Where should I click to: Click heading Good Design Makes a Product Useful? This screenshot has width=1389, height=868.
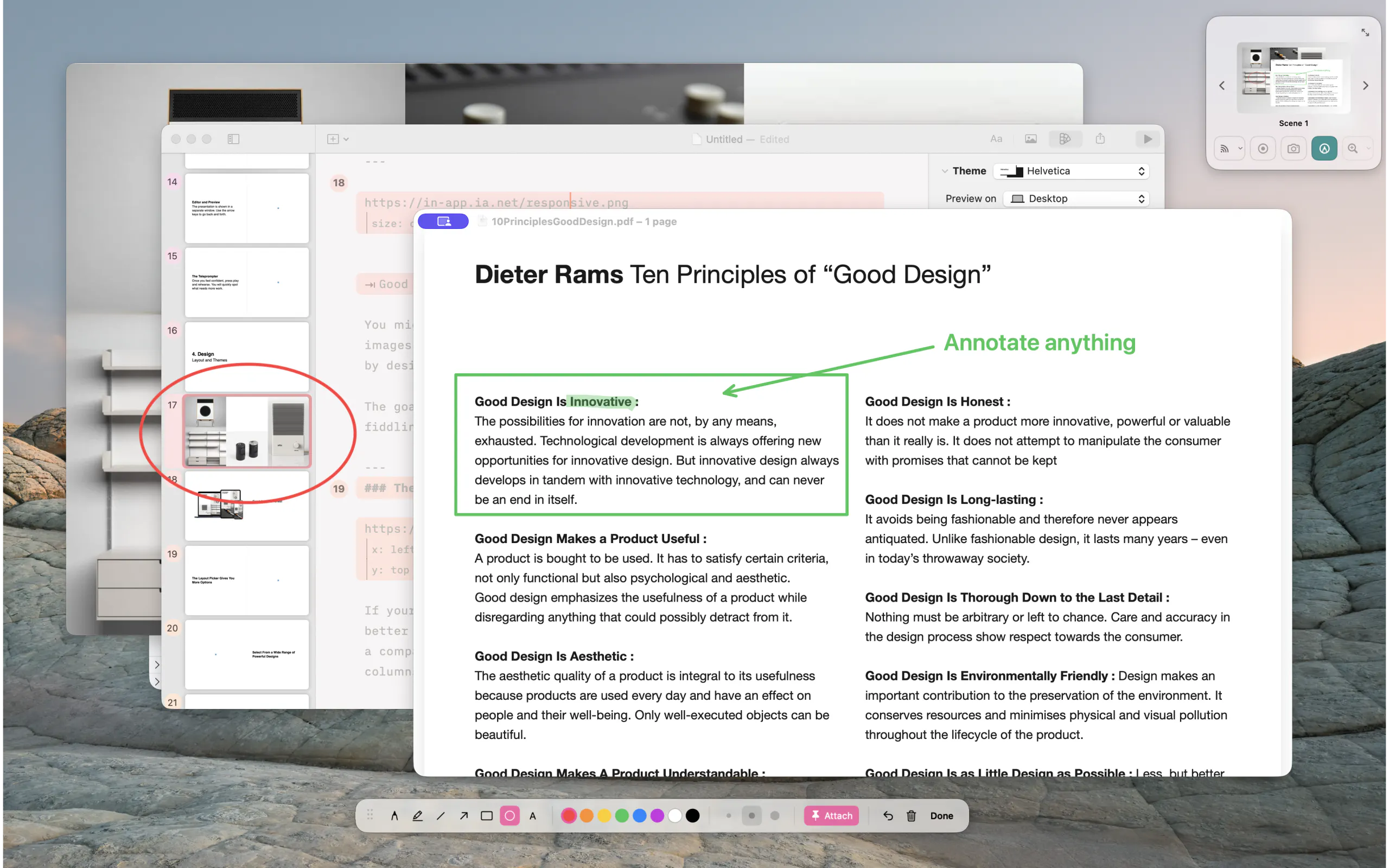(x=591, y=539)
